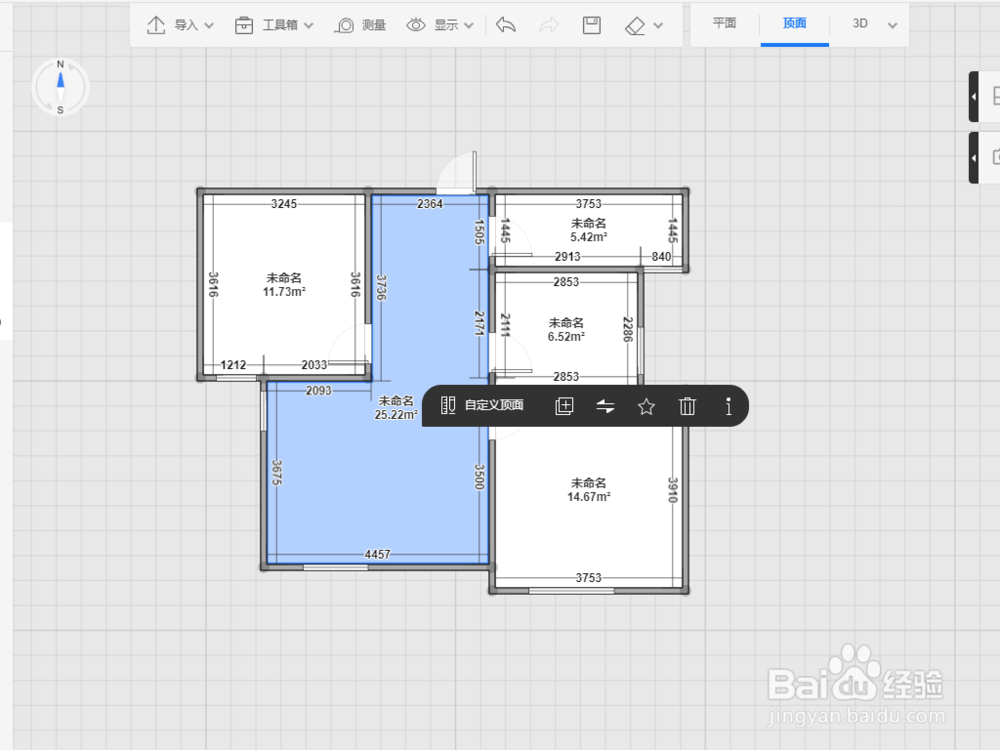Screen dimensions: 1000x750
Task: Click the 2364 dimension label
Action: tap(430, 204)
